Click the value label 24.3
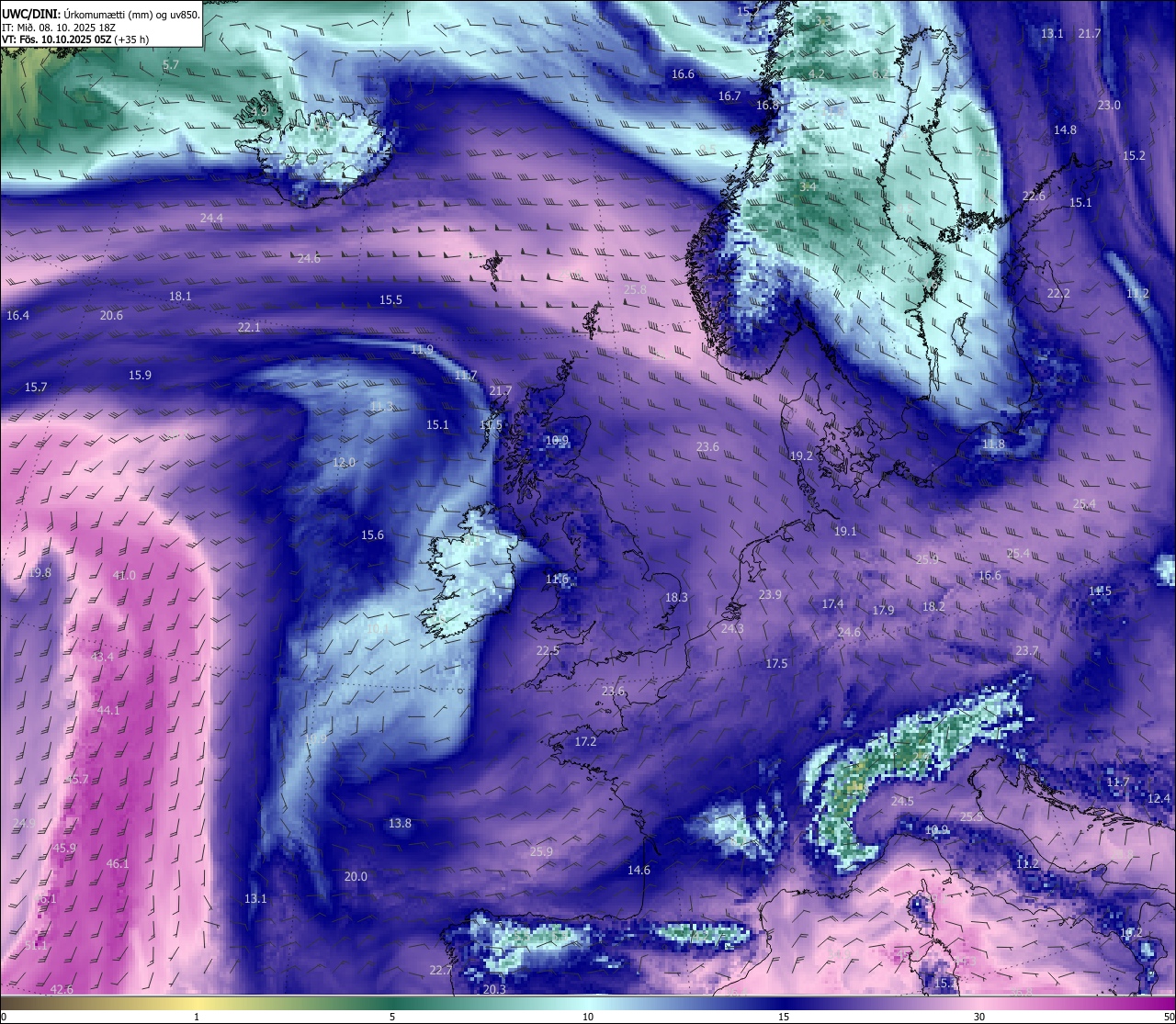Screen dimensions: 1176x1024 (732, 628)
